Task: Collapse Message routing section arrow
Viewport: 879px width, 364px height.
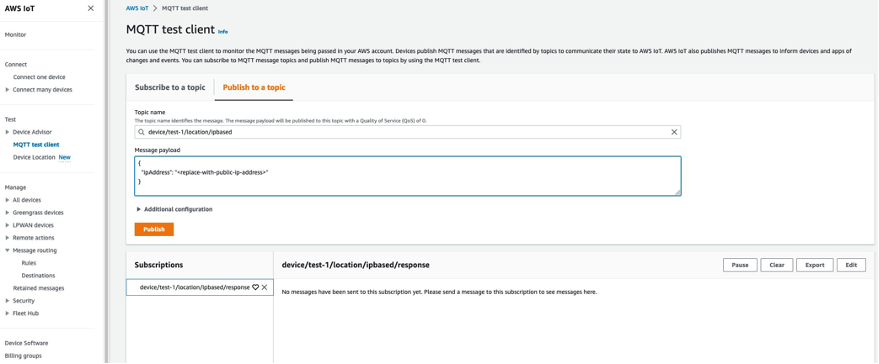Action: pyautogui.click(x=7, y=251)
